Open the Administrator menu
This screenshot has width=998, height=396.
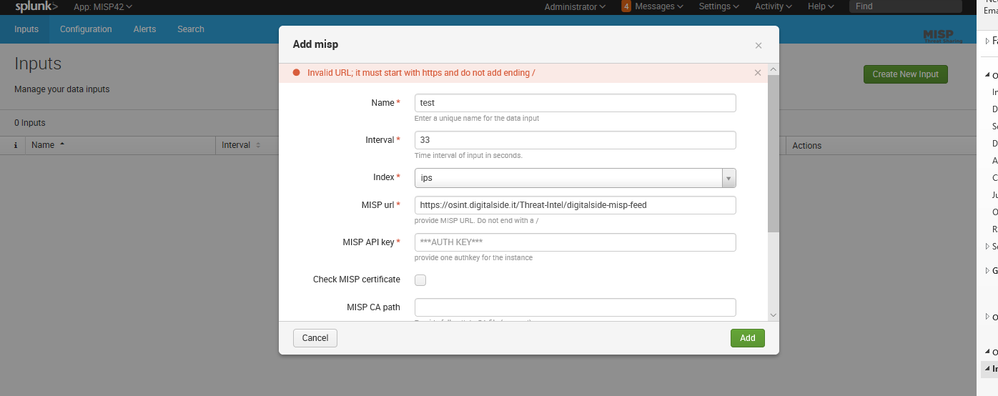pos(575,6)
